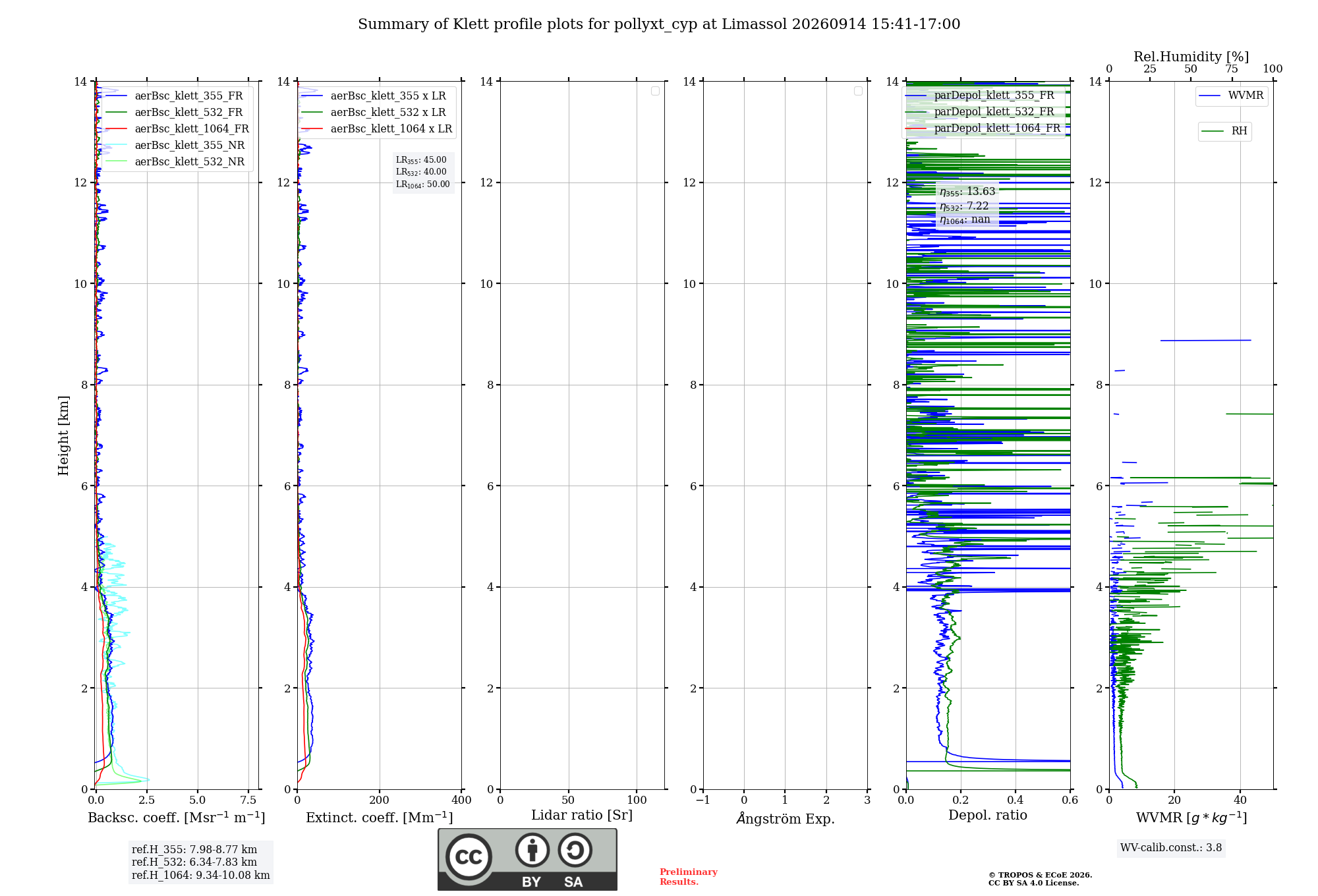Click aerBsc_klett_355 x LR legend entry
This screenshot has width=1318, height=896.
(375, 96)
